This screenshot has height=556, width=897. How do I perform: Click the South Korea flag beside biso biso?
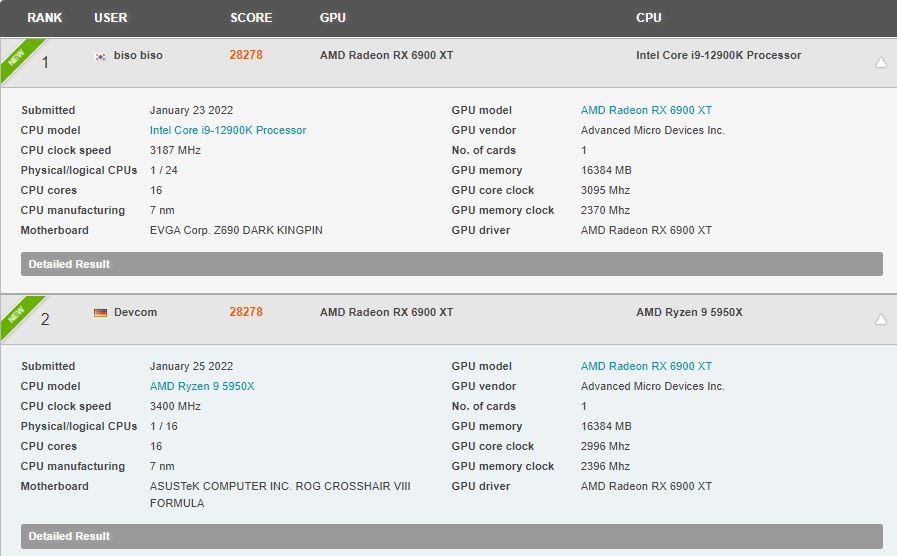click(x=100, y=56)
